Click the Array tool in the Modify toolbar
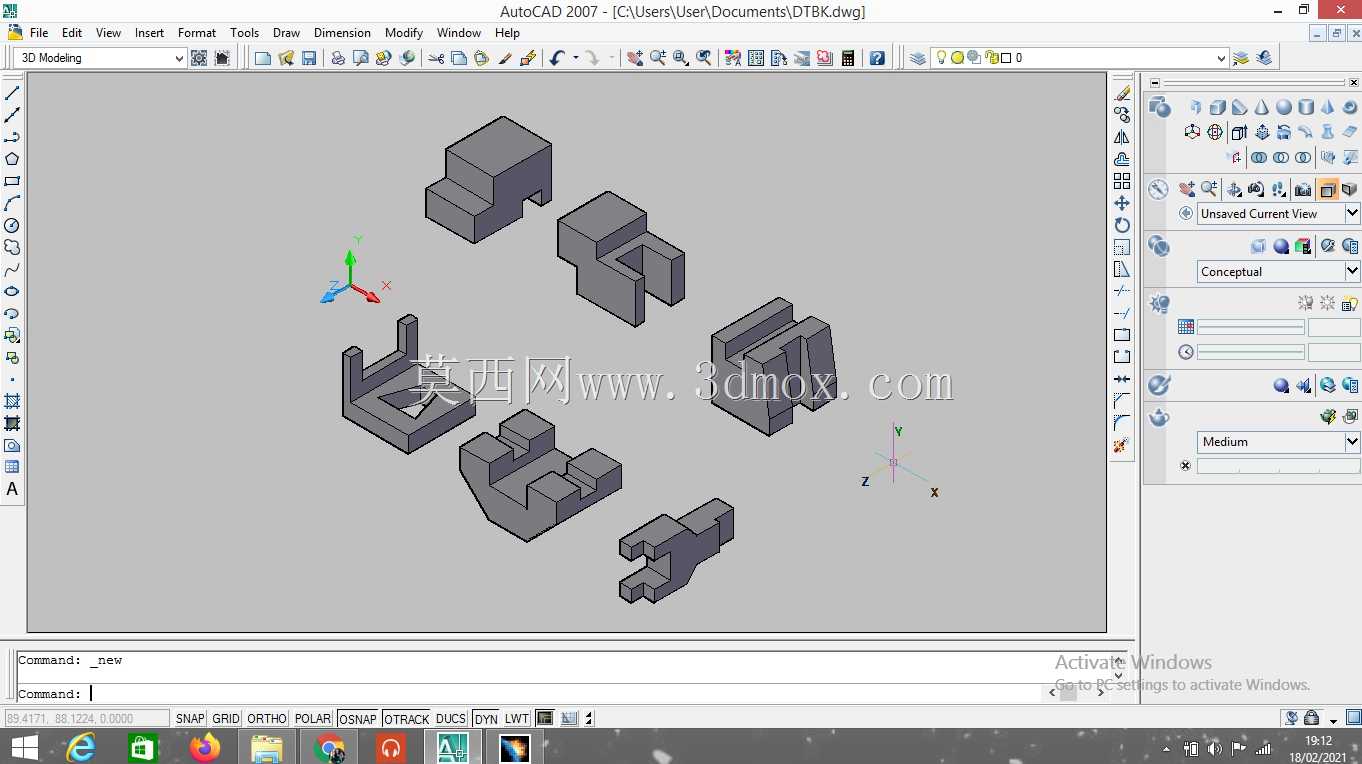 point(1122,181)
